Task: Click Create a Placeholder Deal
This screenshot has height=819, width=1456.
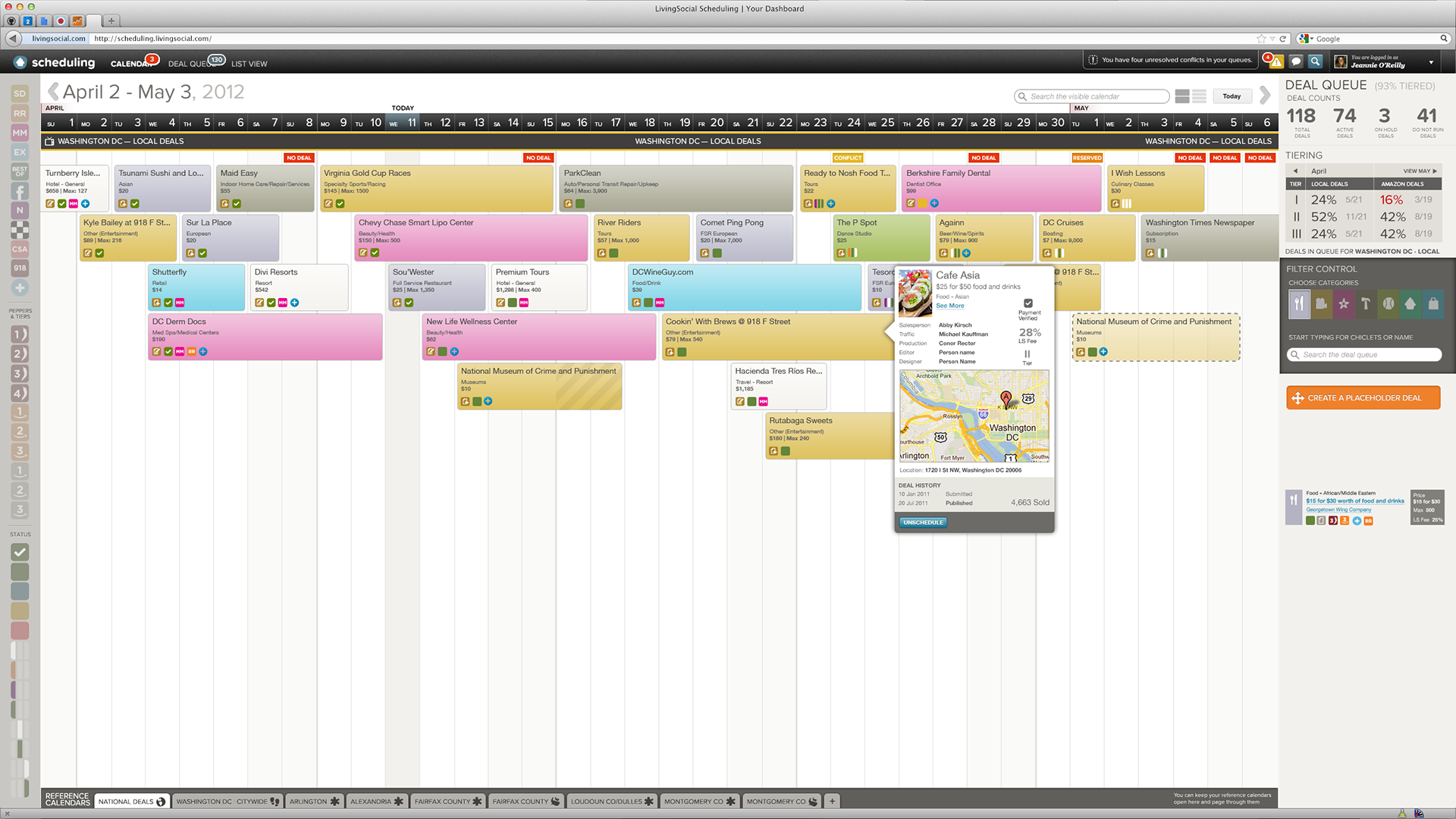Action: pyautogui.click(x=1363, y=398)
